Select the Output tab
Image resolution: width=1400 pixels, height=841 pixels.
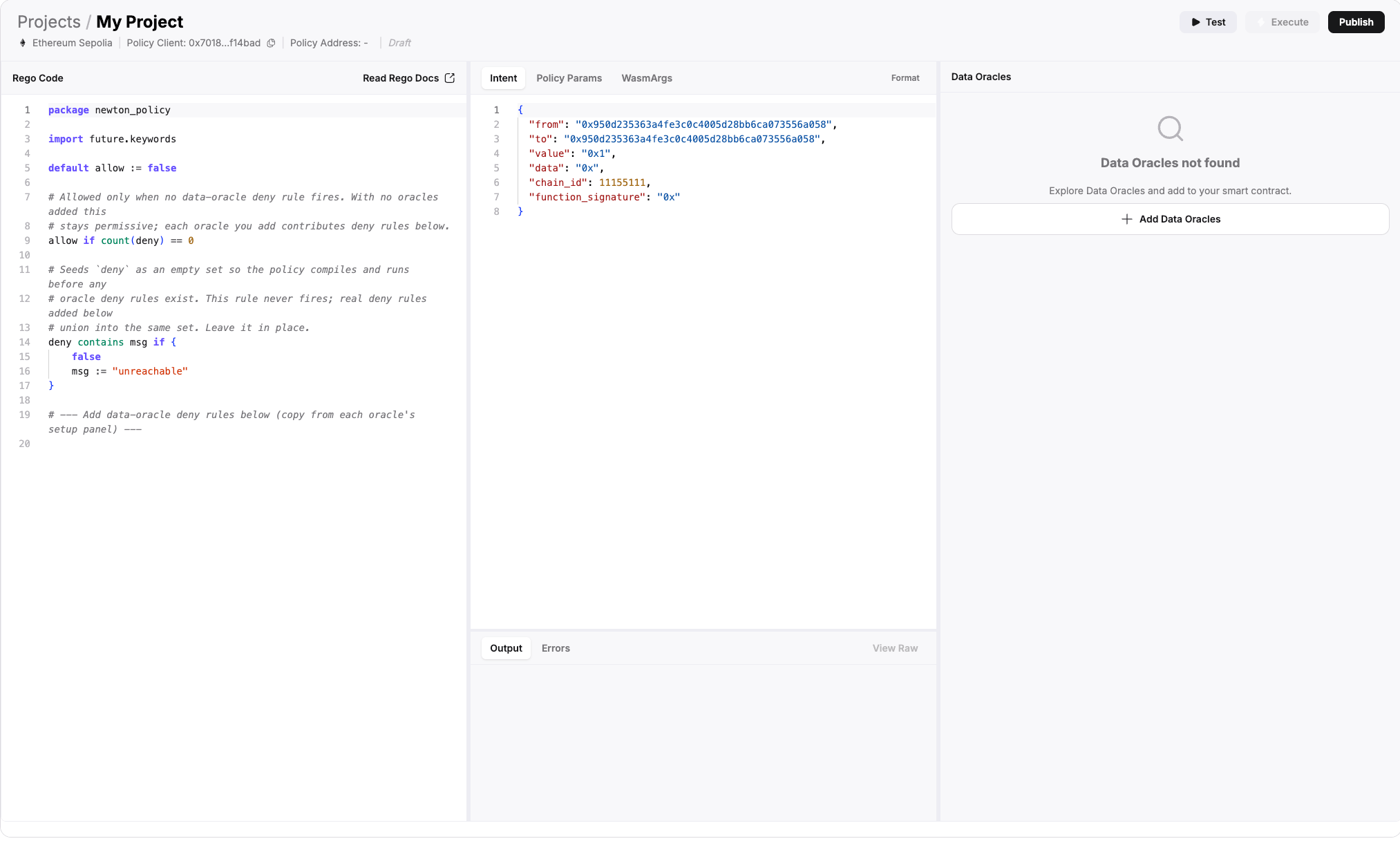coord(506,648)
